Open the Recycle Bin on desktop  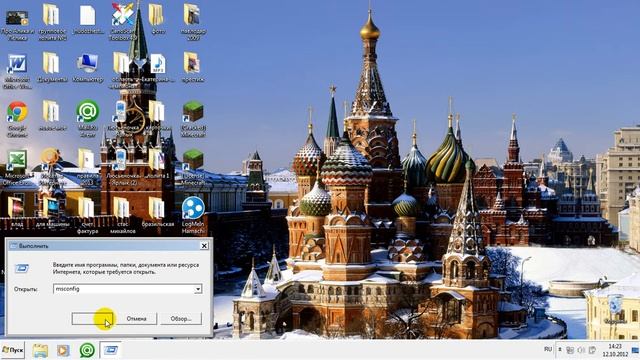tap(615, 305)
